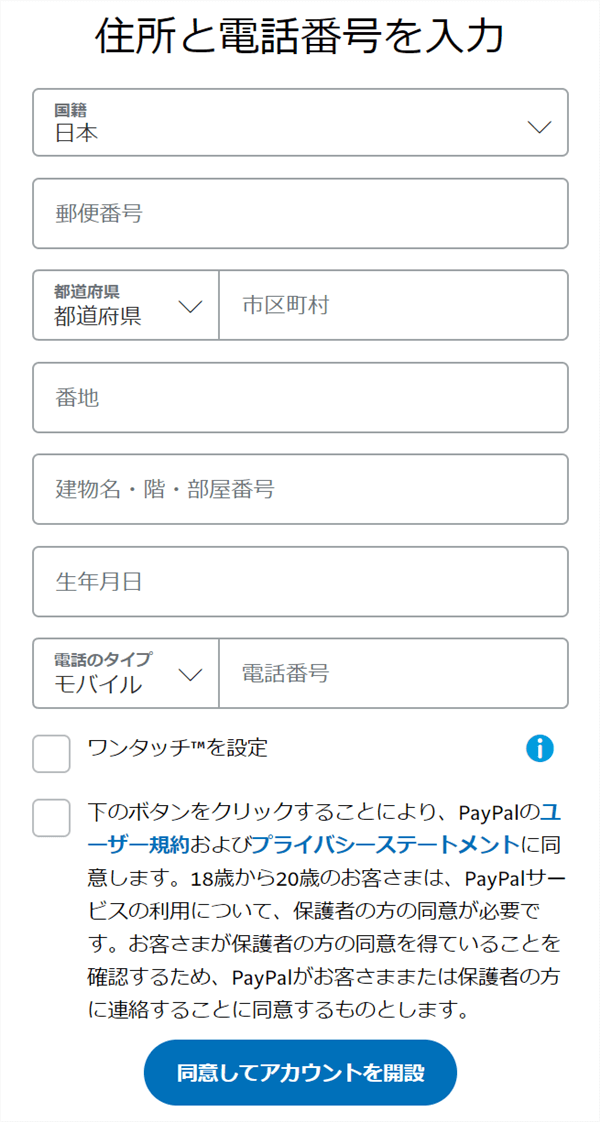This screenshot has height=1122, width=600.
Task: Click the 同意してアカウントを開設 button
Action: pos(300,1073)
